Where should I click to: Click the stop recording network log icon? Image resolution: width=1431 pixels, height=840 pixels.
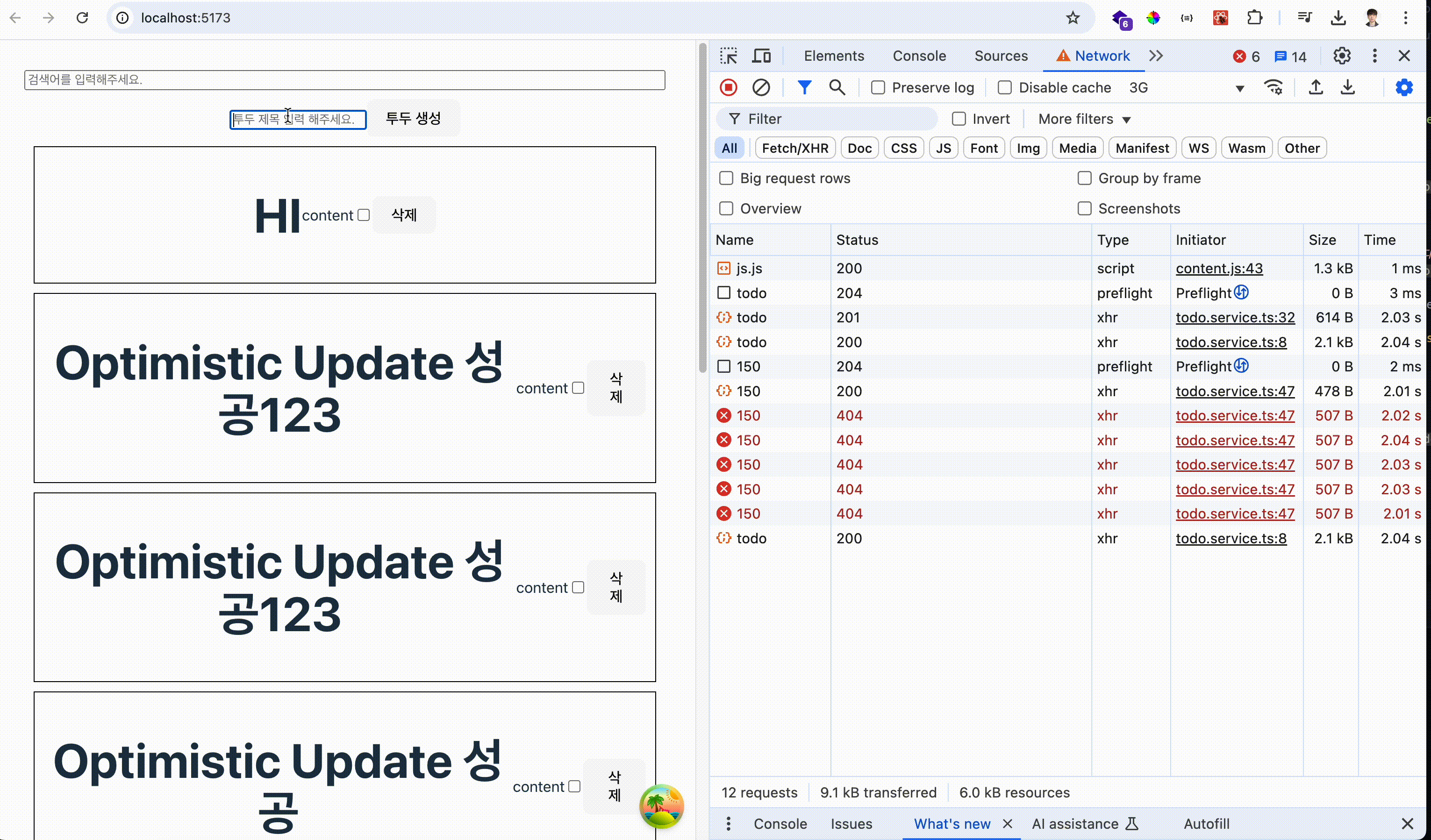pos(728,87)
